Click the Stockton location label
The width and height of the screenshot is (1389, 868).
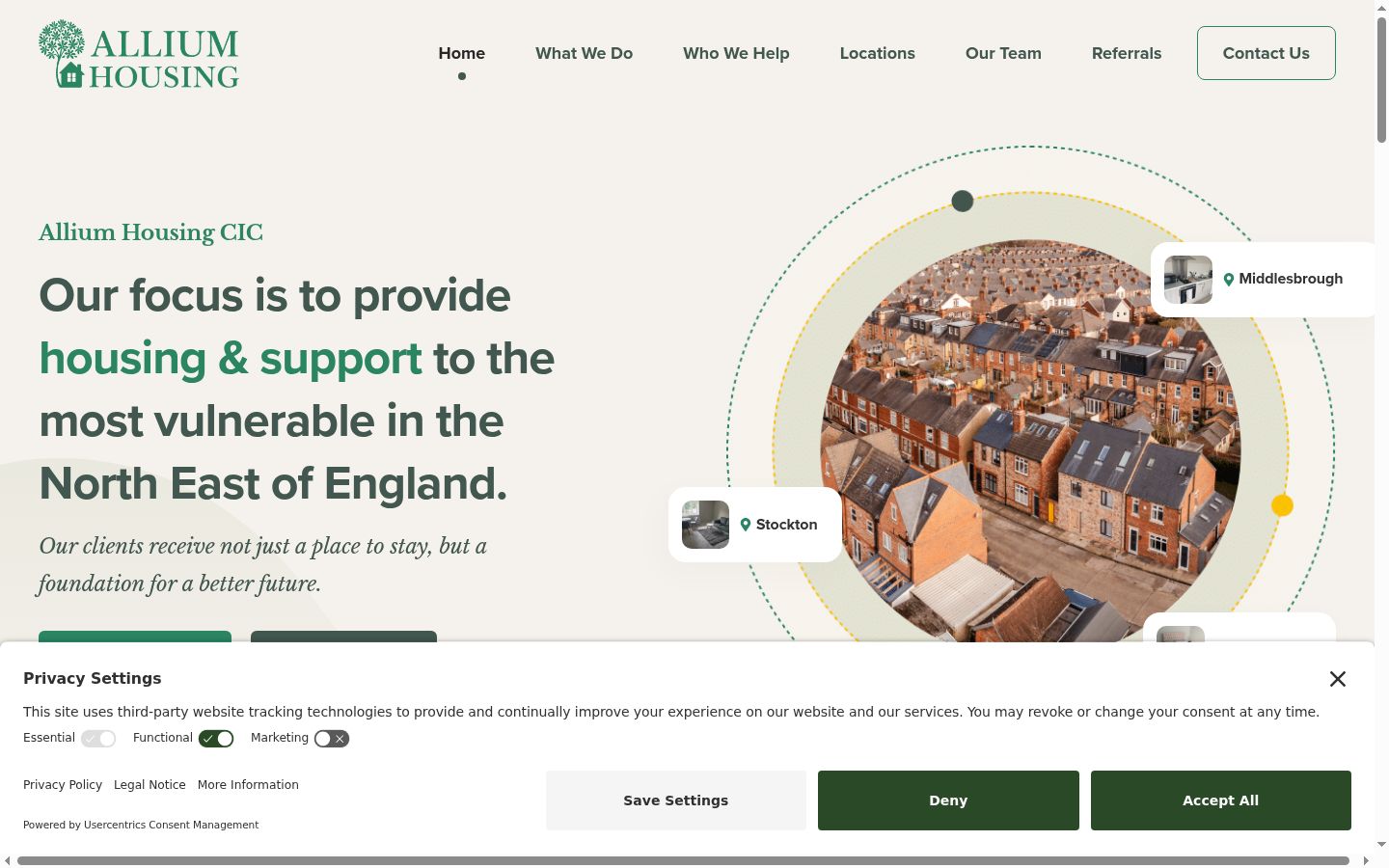pyautogui.click(x=786, y=525)
